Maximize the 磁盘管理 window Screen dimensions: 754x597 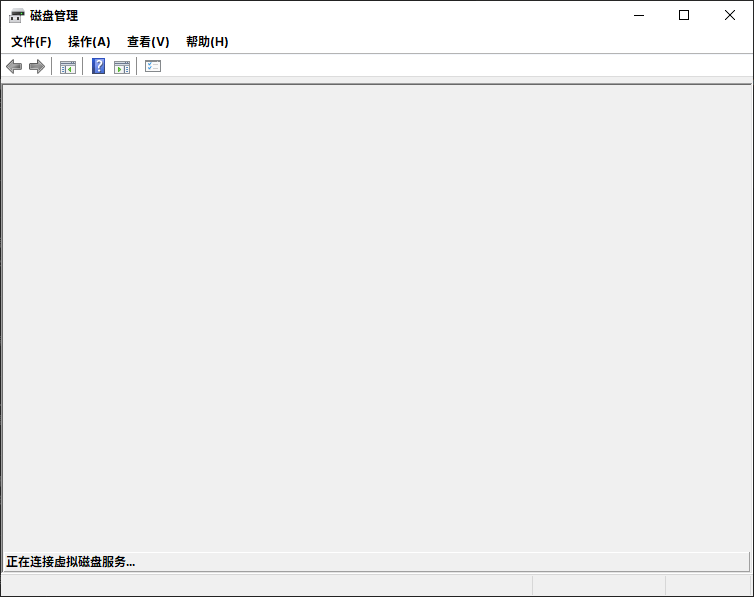[684, 15]
